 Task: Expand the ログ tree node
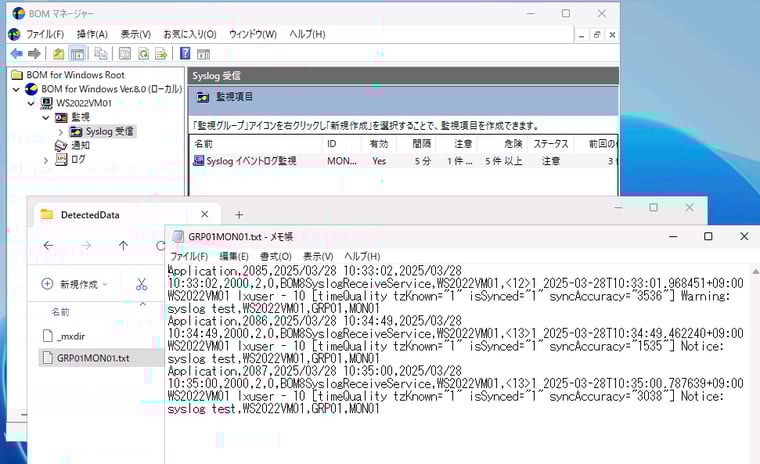46,160
